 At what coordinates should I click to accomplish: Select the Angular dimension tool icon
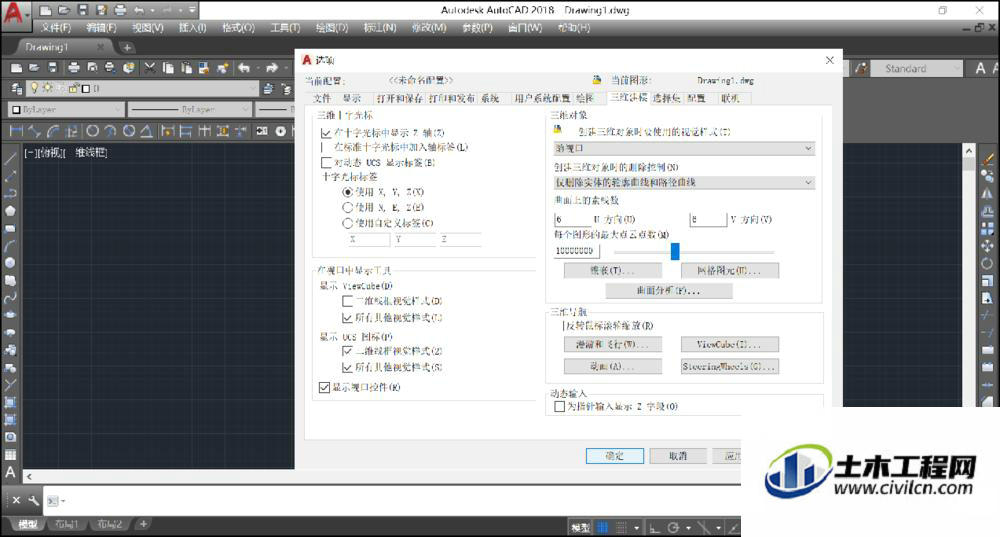[146, 131]
